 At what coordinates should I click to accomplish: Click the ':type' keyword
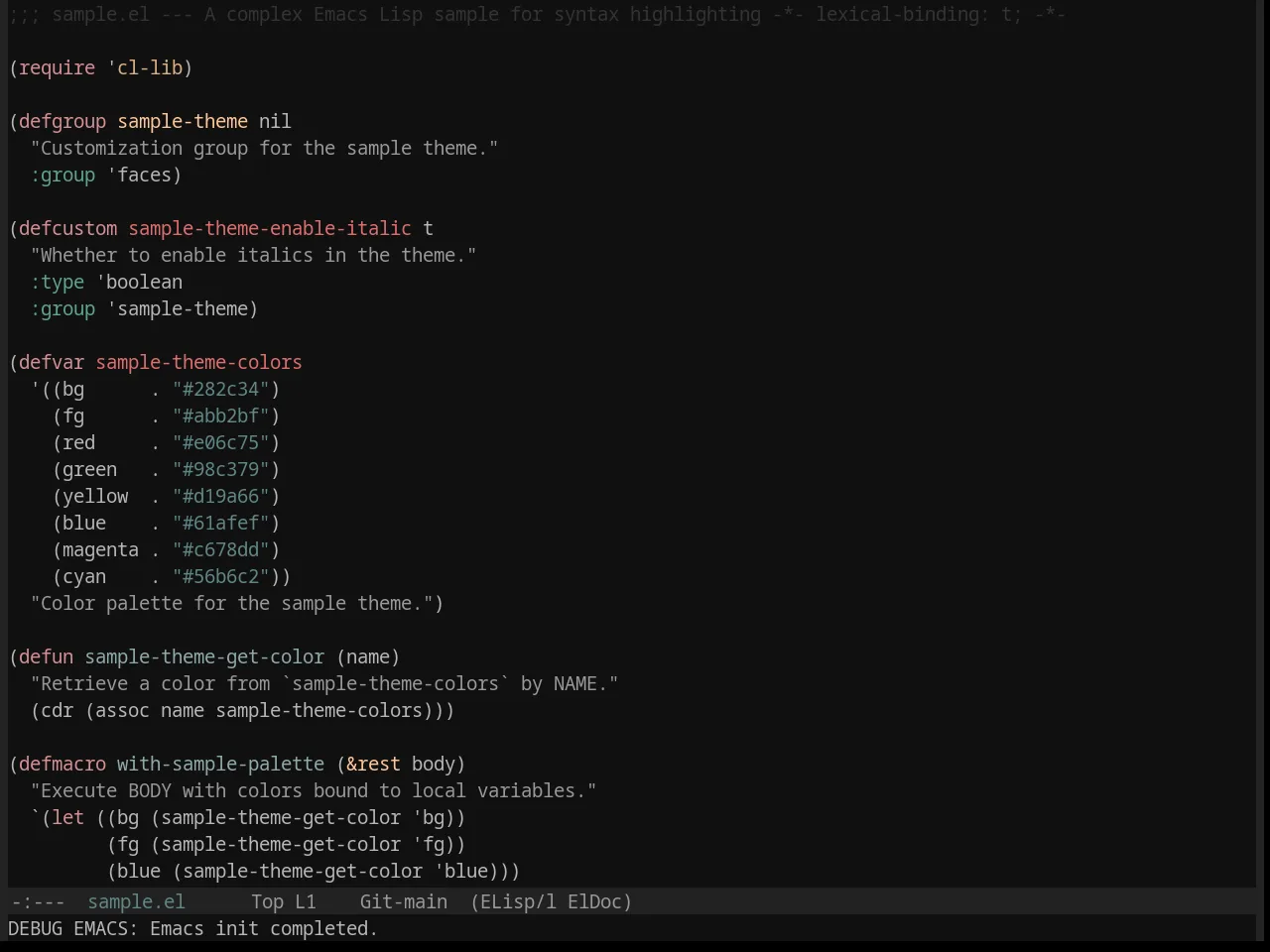(x=58, y=282)
